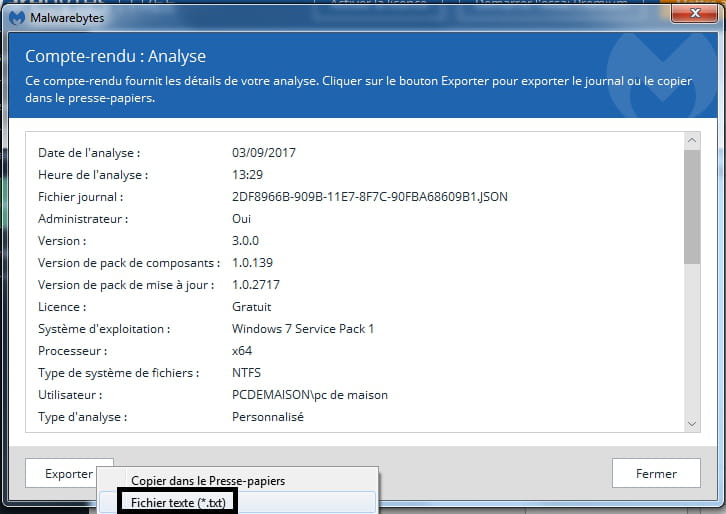Click the Système d'exploitation label

[104, 329]
